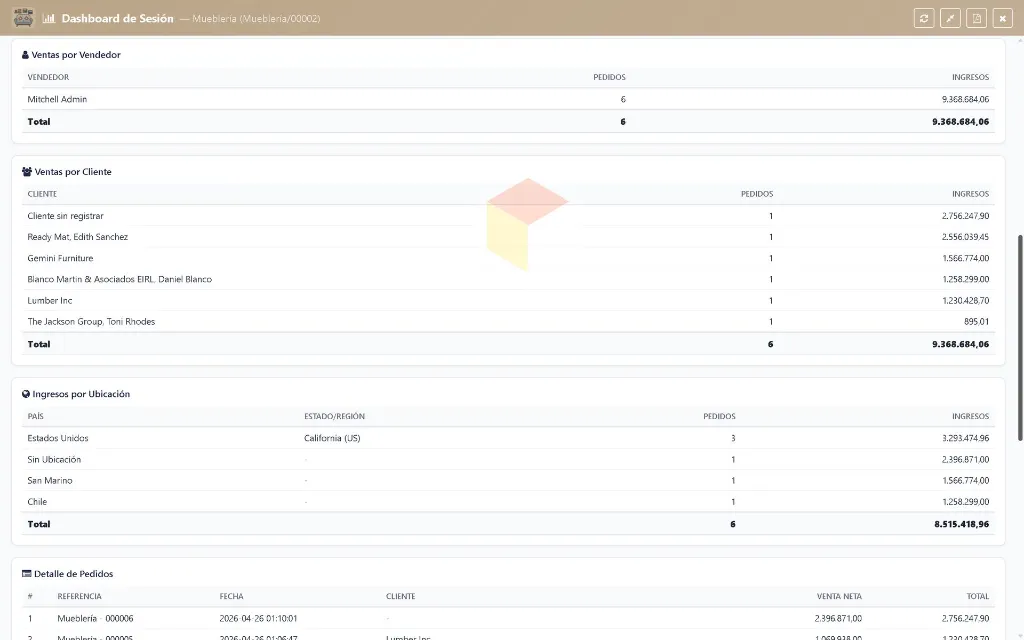This screenshot has height=640, width=1024.
Task: Click PEDIDOS header in Ventas por Vendedor
Action: click(609, 77)
